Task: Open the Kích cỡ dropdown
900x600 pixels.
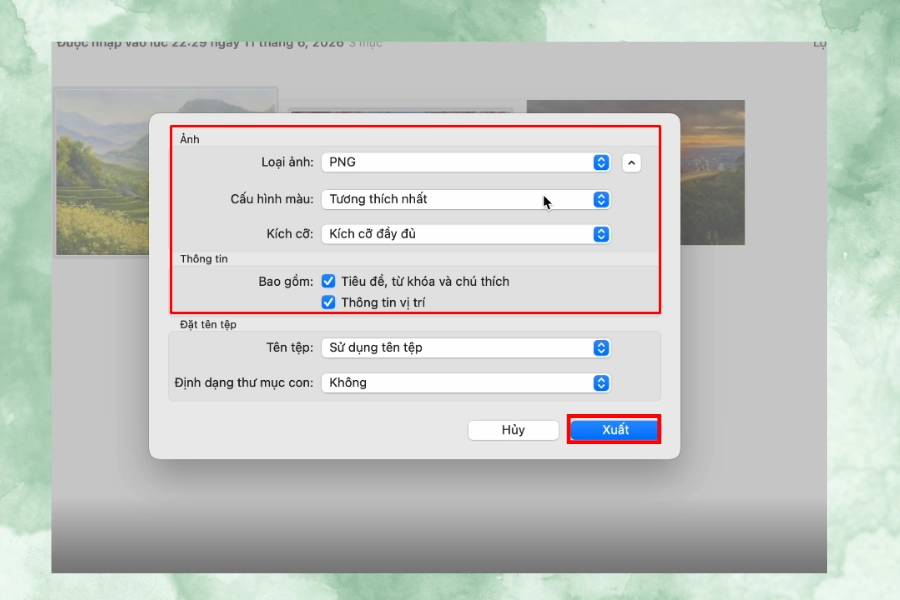Action: coord(465,234)
